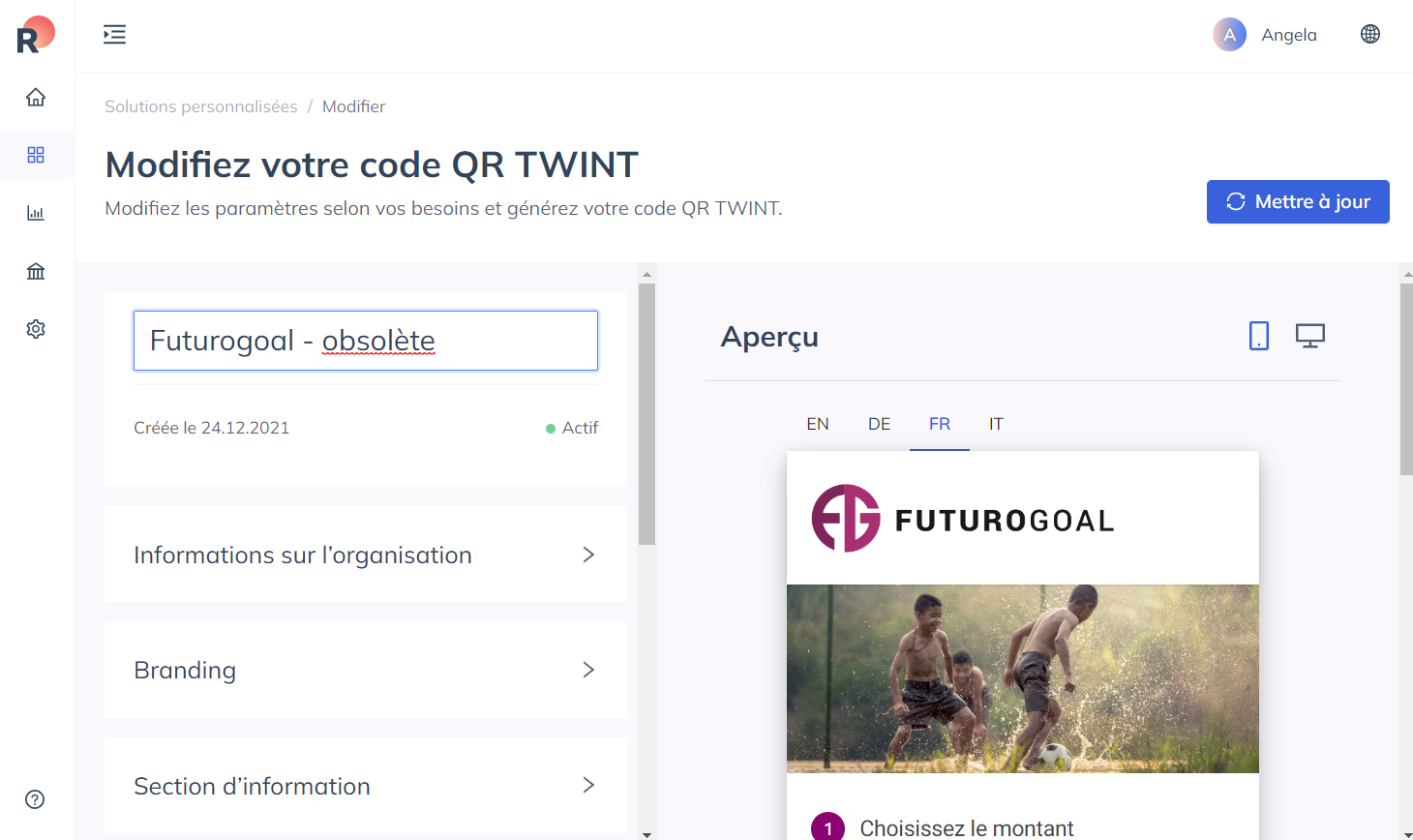Click the Futurogoal logo in preview

tap(963, 519)
